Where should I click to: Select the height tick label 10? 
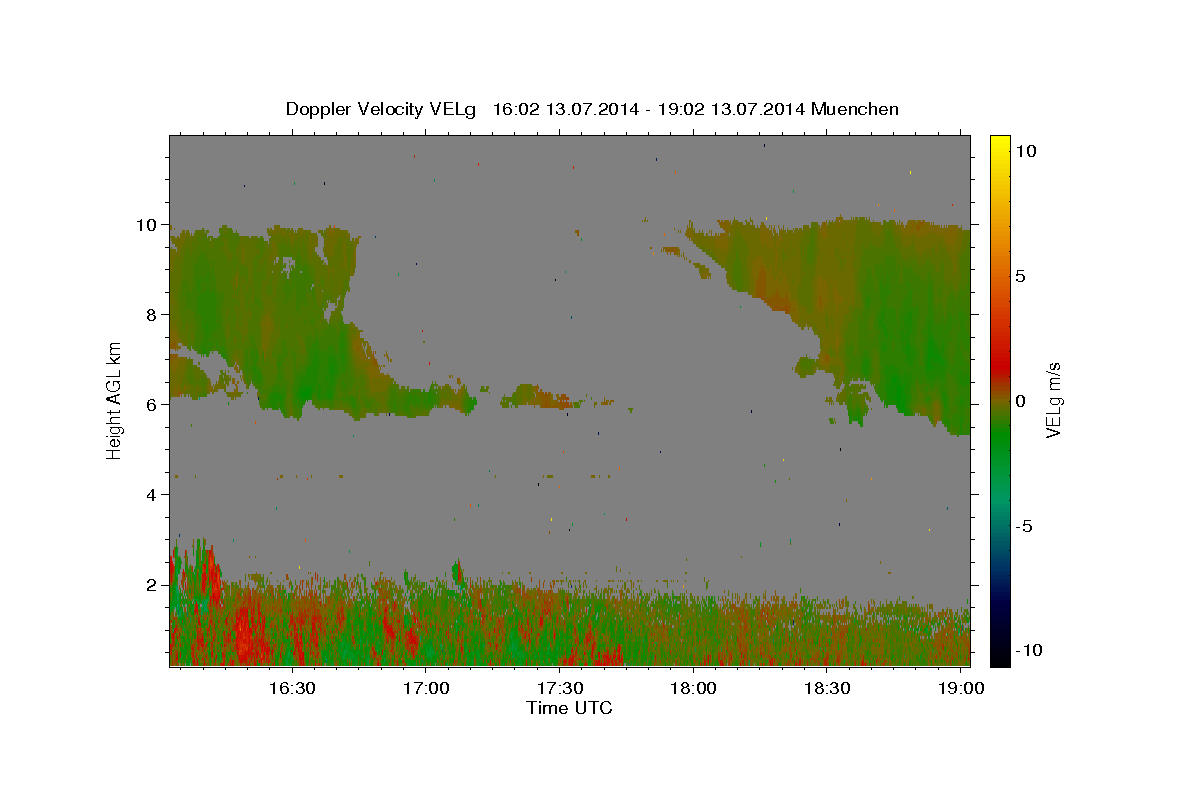point(148,225)
